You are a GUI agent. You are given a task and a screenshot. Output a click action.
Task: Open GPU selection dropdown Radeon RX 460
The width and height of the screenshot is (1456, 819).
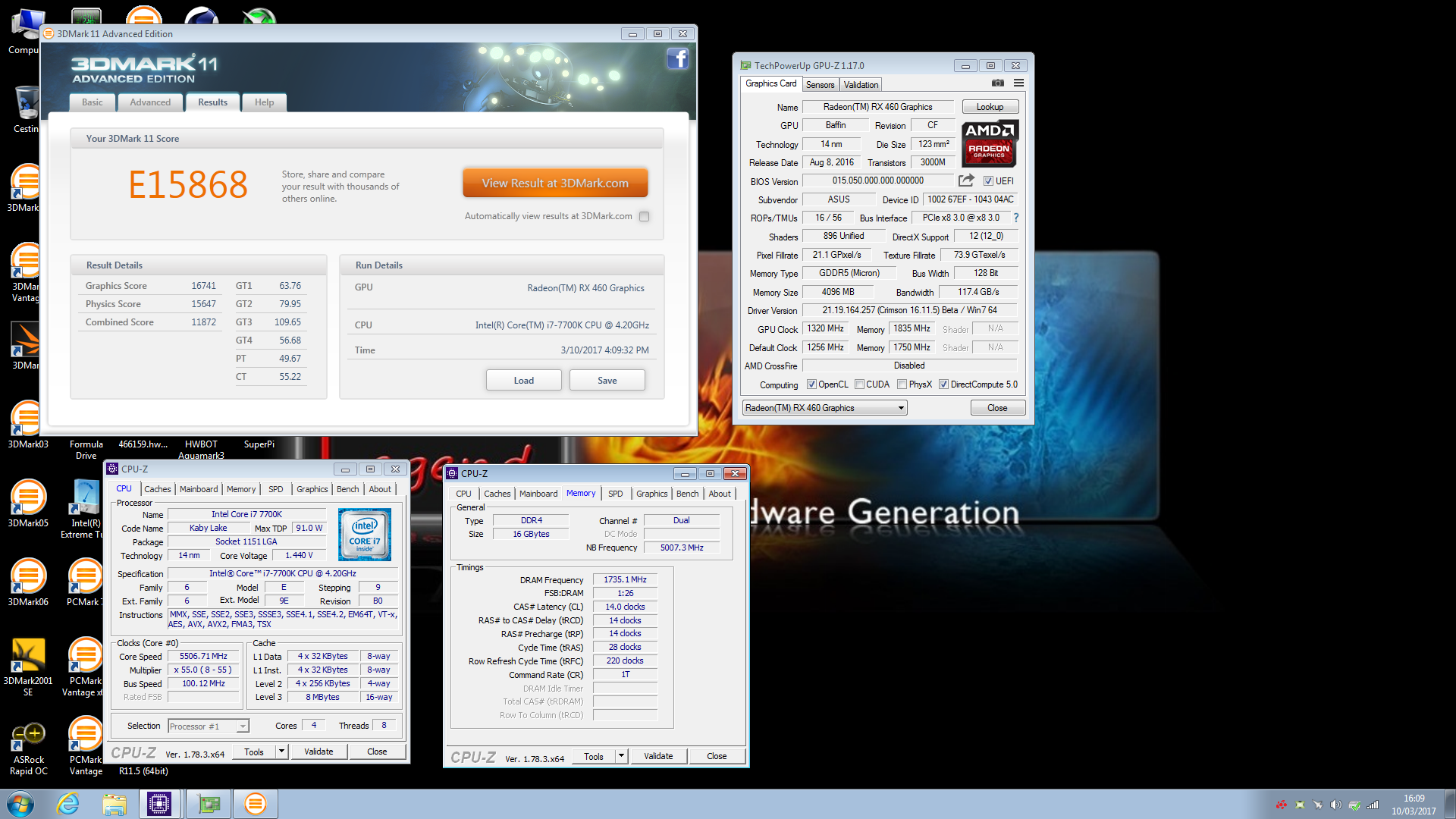(824, 408)
